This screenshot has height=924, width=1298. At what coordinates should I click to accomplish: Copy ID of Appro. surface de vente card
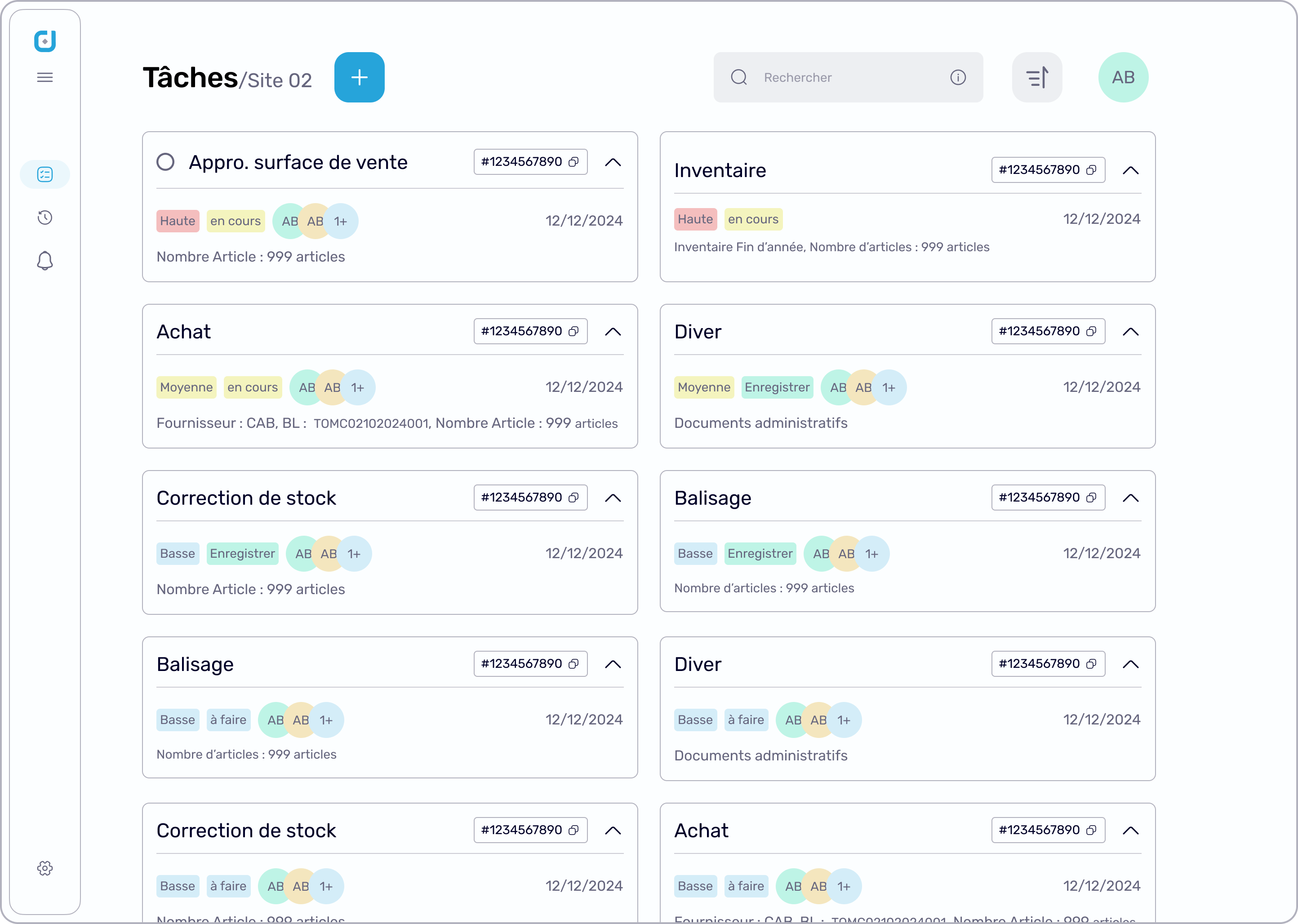[x=573, y=162]
